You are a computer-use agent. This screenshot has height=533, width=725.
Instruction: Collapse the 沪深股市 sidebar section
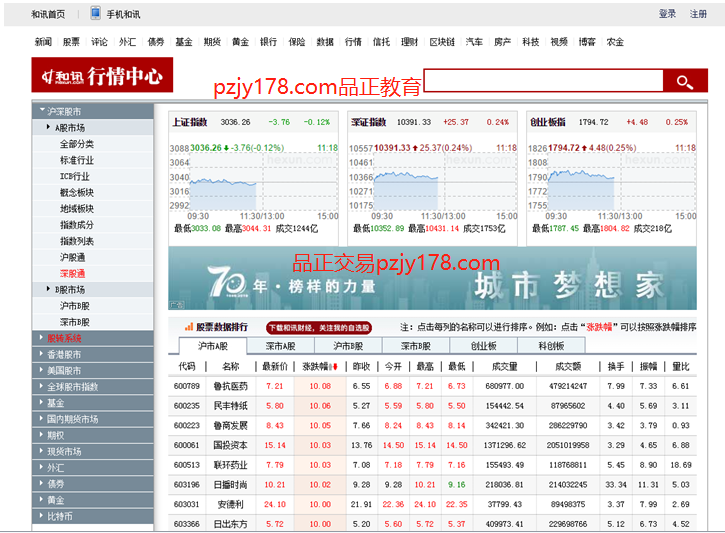[93, 111]
